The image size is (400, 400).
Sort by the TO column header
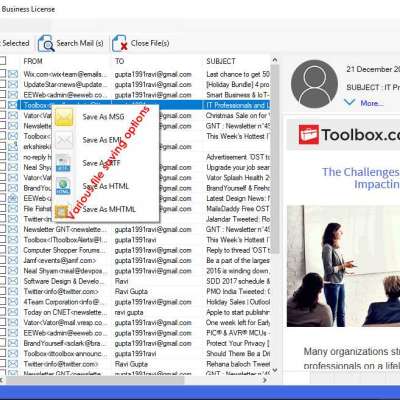[119, 61]
